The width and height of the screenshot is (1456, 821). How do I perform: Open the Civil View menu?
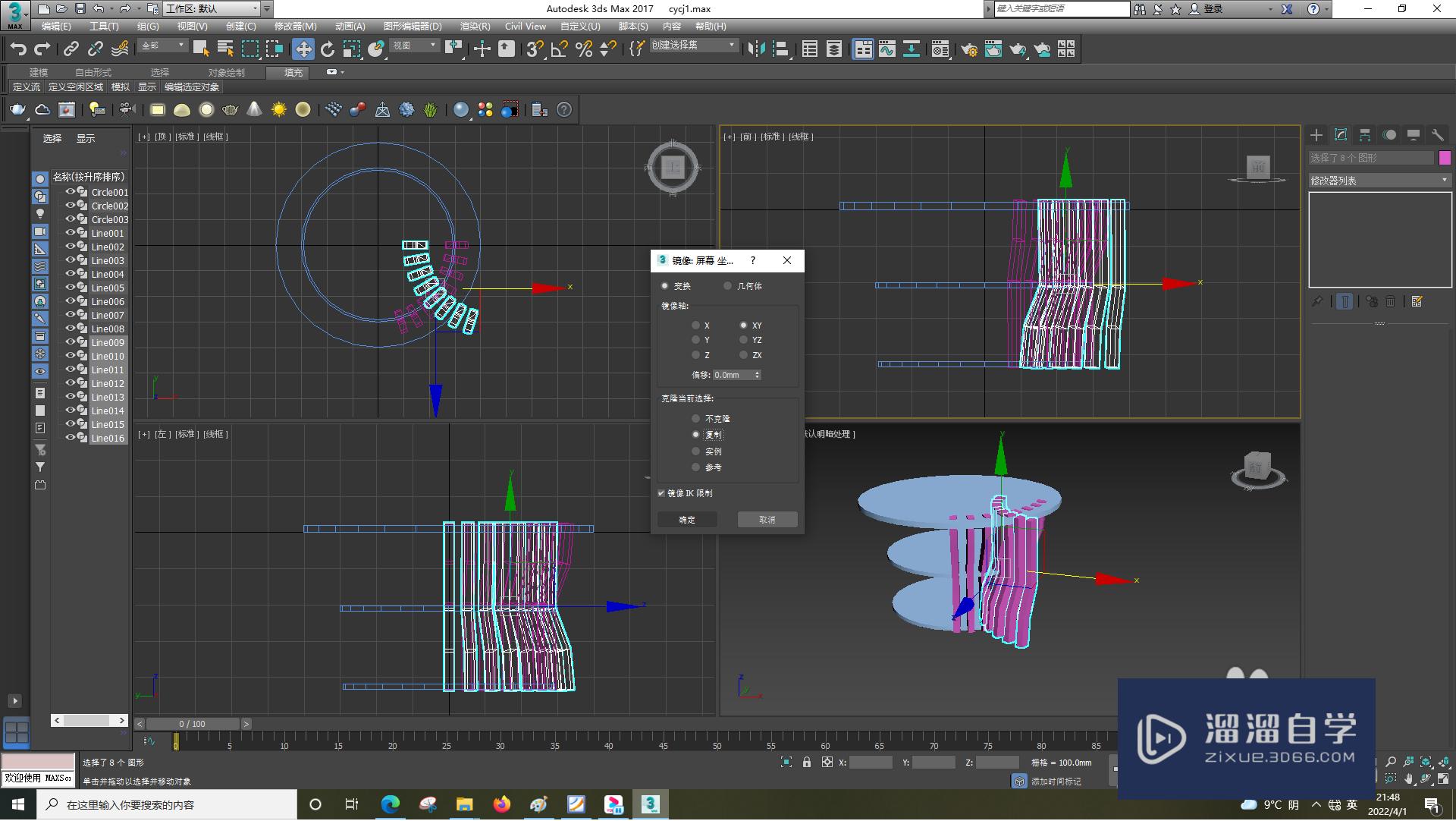pos(526,27)
